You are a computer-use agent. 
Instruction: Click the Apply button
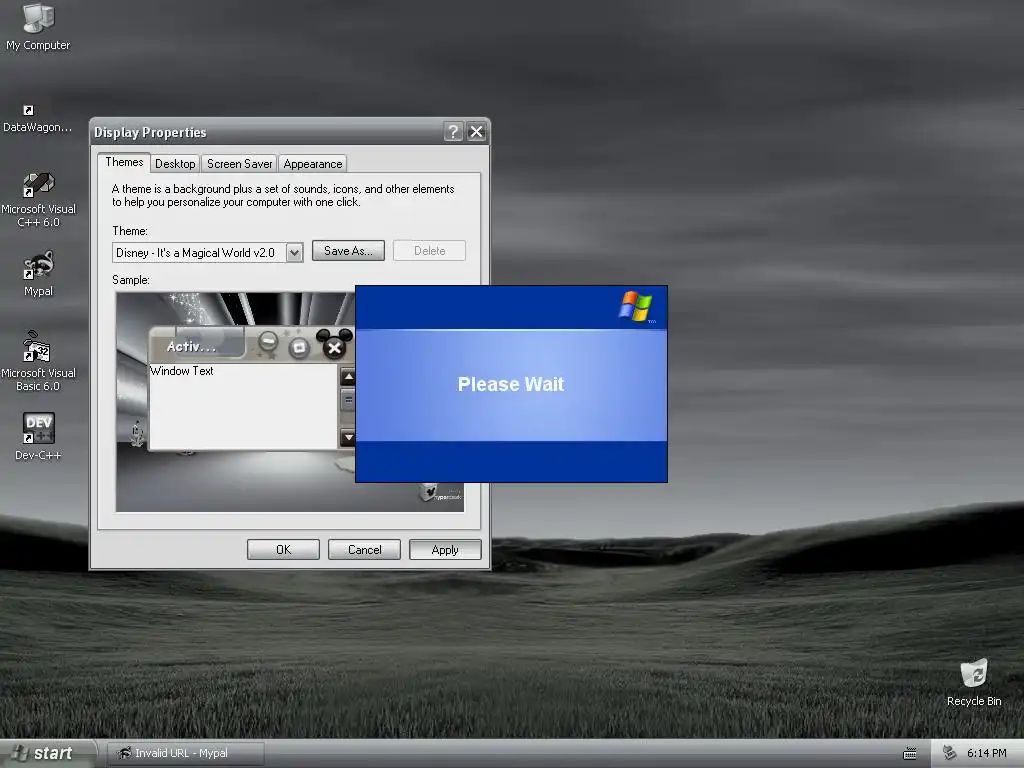pos(445,549)
